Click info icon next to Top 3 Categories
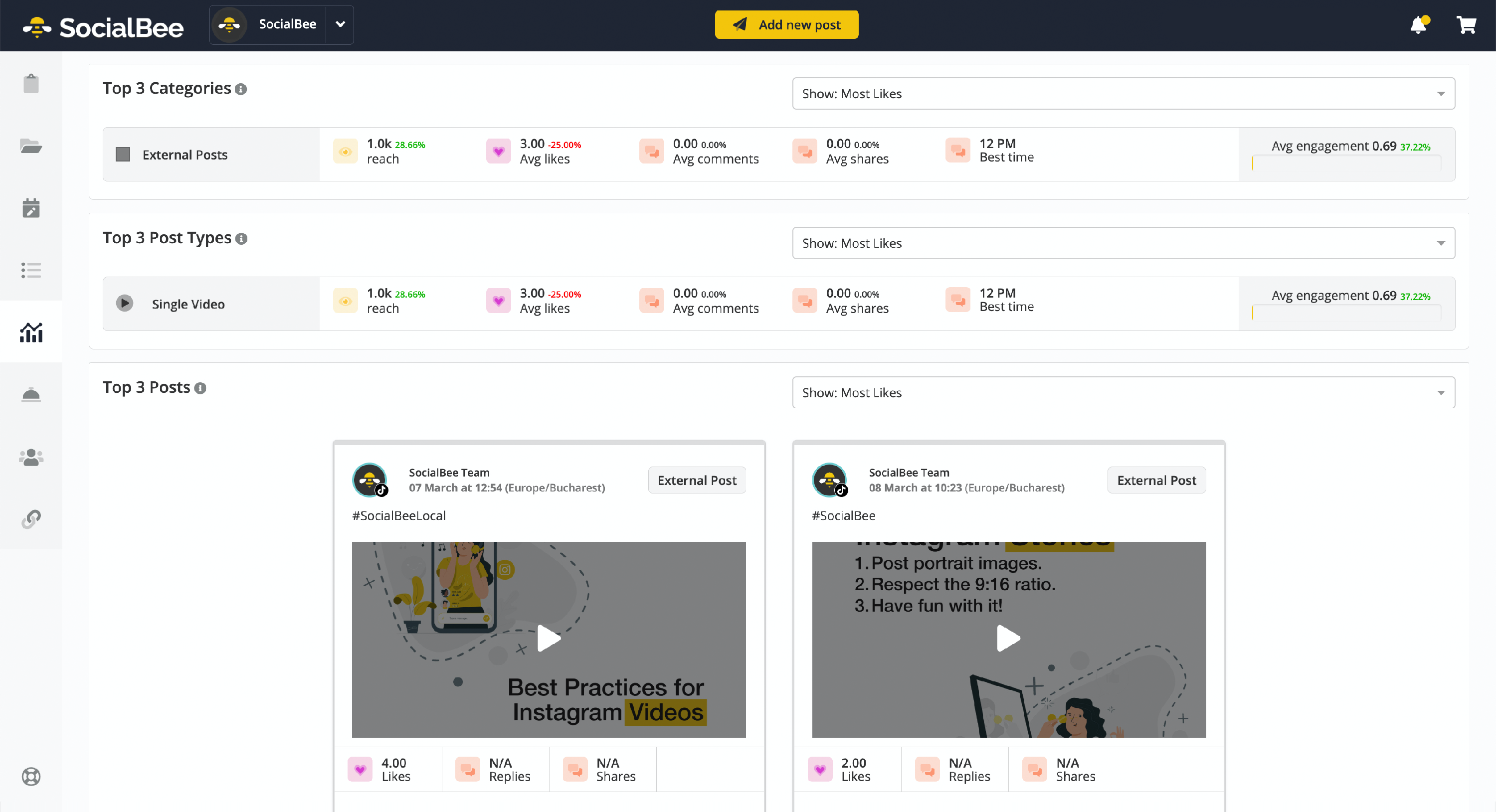This screenshot has width=1496, height=812. click(240, 89)
